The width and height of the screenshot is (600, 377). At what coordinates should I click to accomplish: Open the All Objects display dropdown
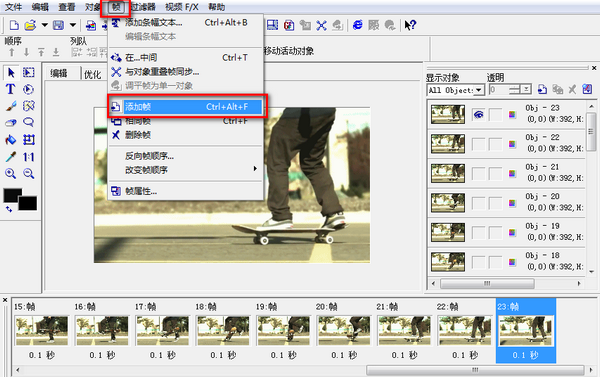pyautogui.click(x=479, y=90)
